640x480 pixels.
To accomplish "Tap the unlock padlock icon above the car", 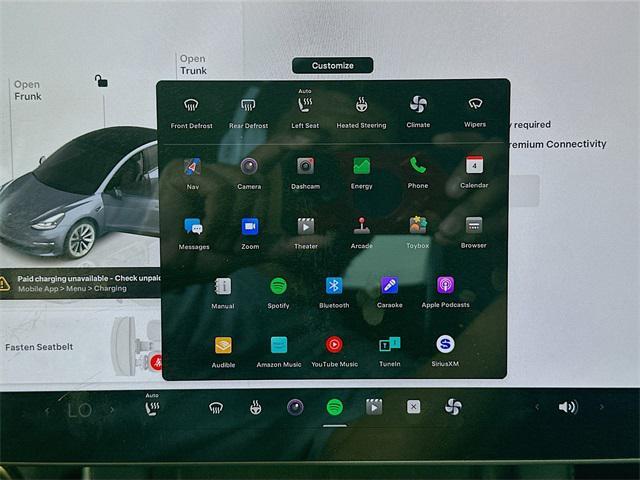I will pyautogui.click(x=101, y=81).
